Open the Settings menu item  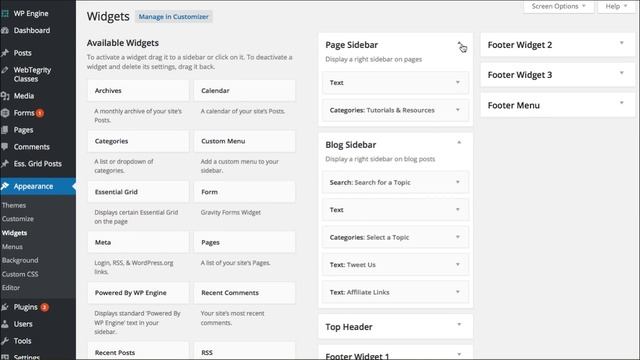click(27, 357)
